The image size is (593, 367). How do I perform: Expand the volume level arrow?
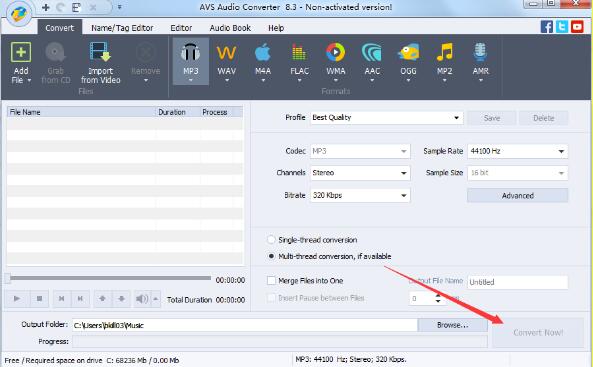point(156,299)
